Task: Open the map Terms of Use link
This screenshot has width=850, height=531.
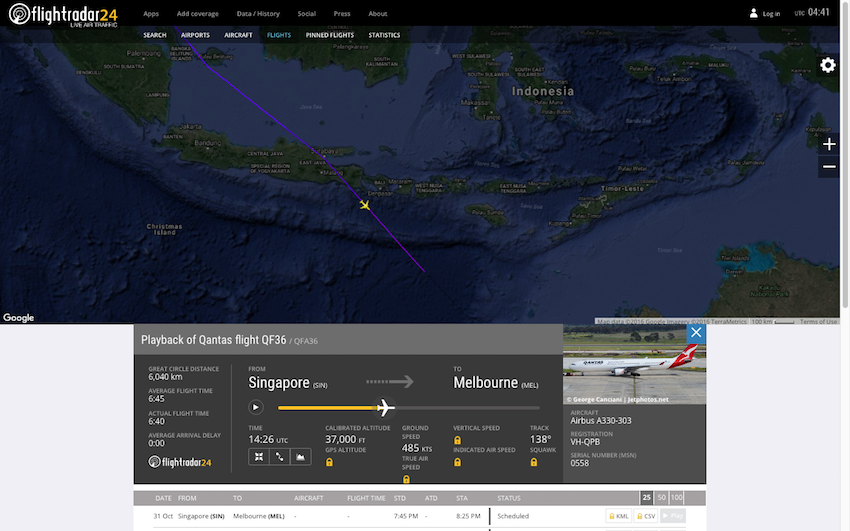Action: click(818, 321)
